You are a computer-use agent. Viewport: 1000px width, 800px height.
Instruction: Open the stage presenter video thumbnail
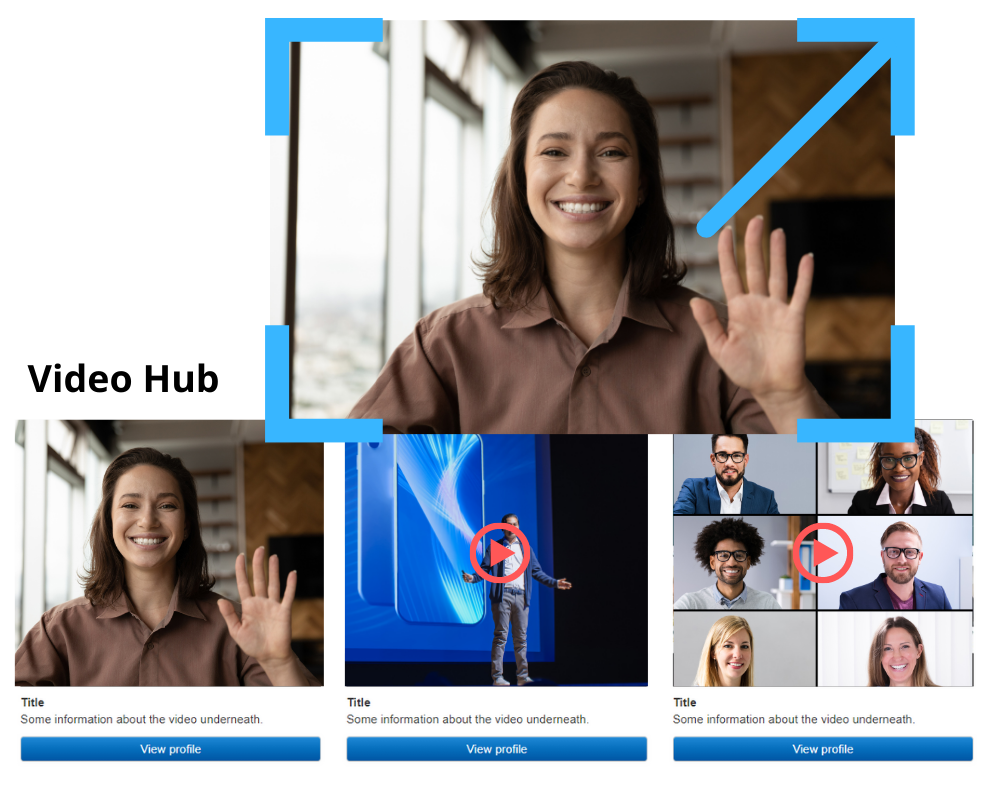click(x=496, y=560)
